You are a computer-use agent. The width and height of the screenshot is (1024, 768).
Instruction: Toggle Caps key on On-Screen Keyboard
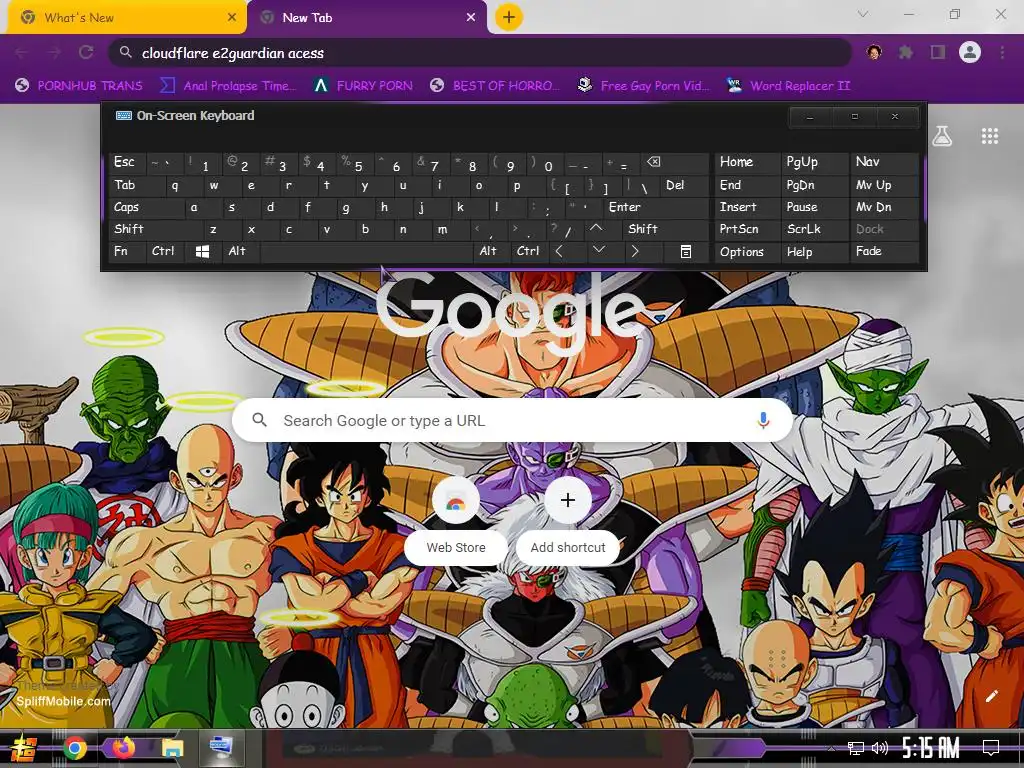(146, 208)
